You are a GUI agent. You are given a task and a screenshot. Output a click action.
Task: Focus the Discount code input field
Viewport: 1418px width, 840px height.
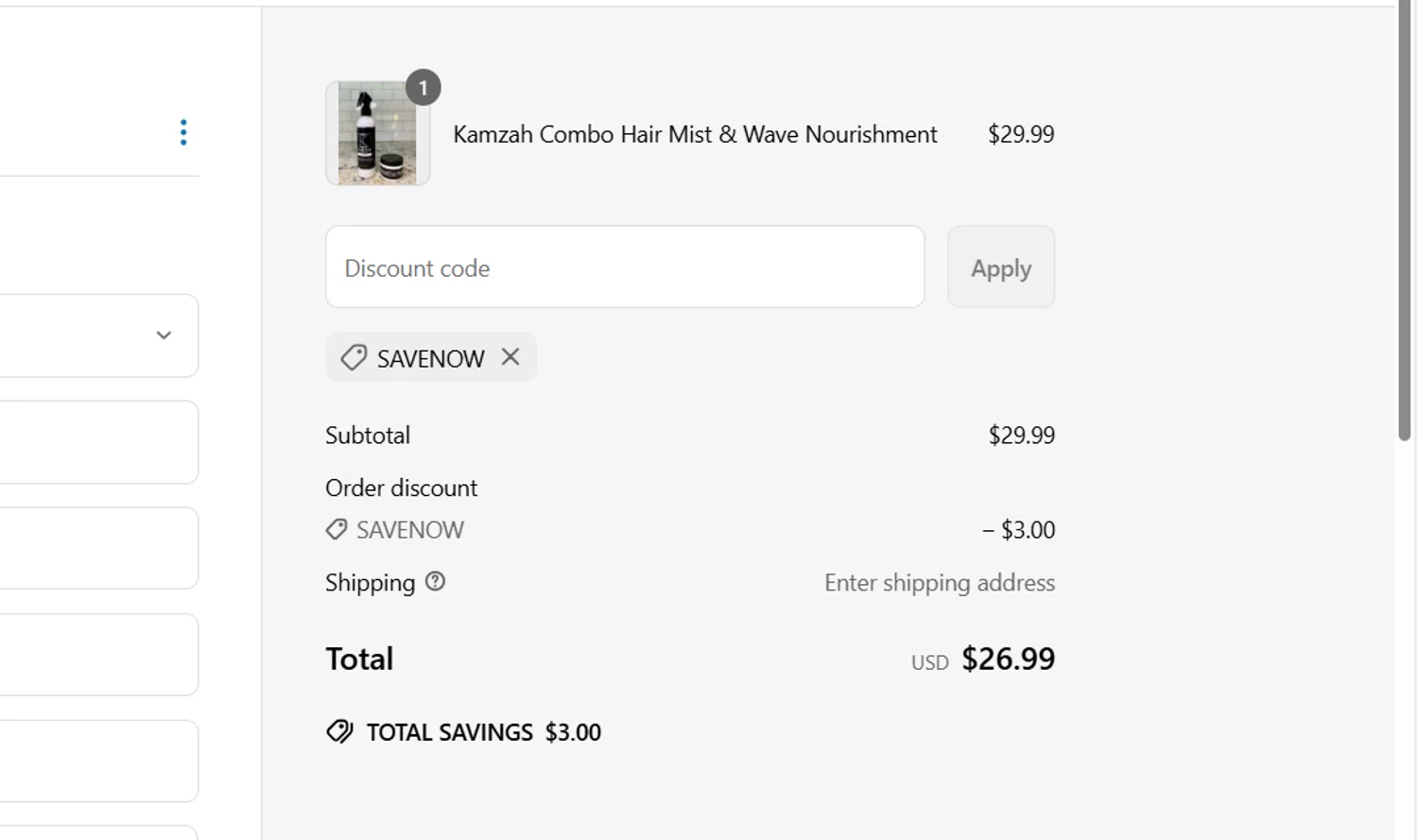point(625,267)
